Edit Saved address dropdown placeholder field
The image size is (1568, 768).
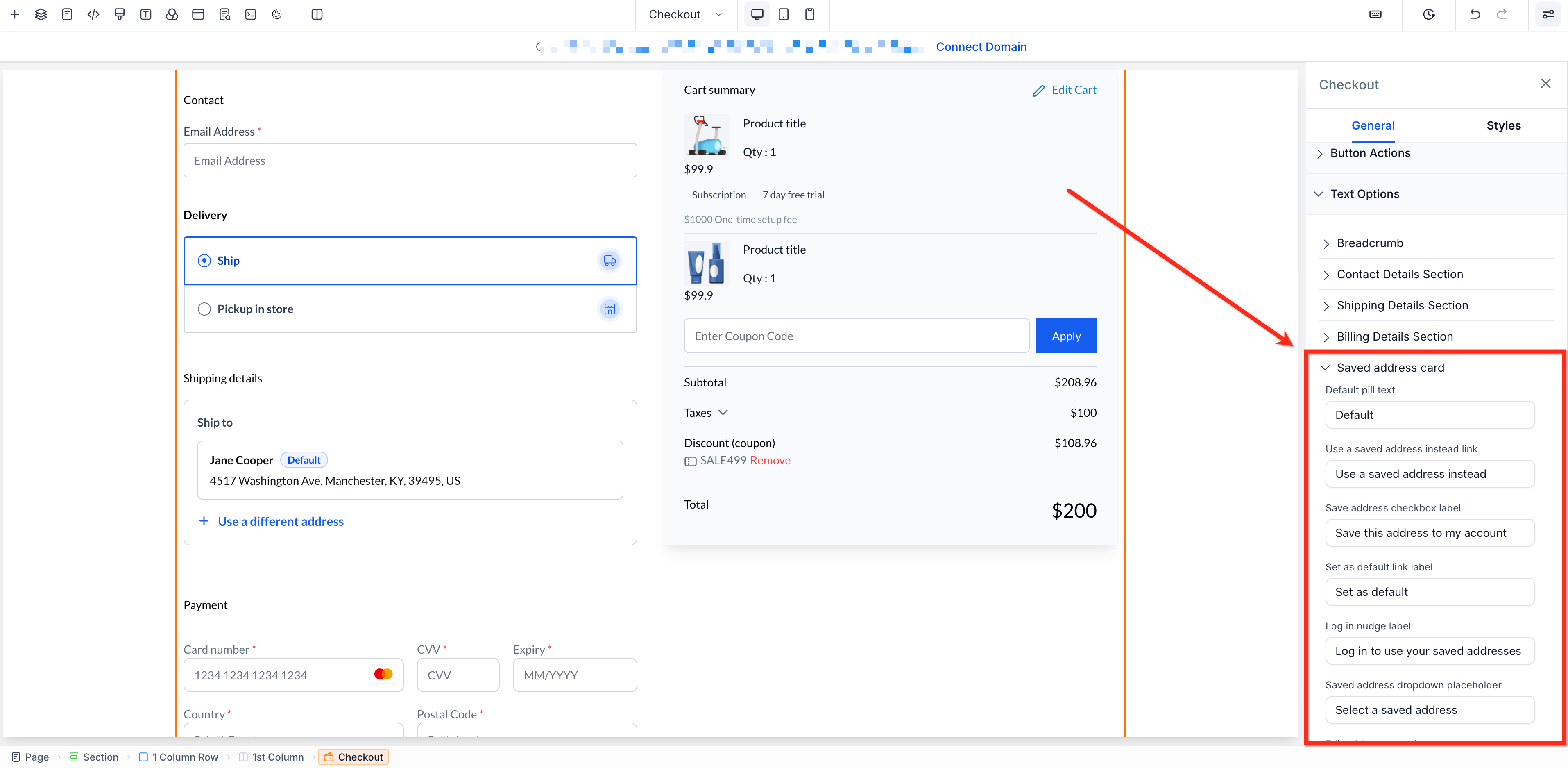coord(1429,710)
